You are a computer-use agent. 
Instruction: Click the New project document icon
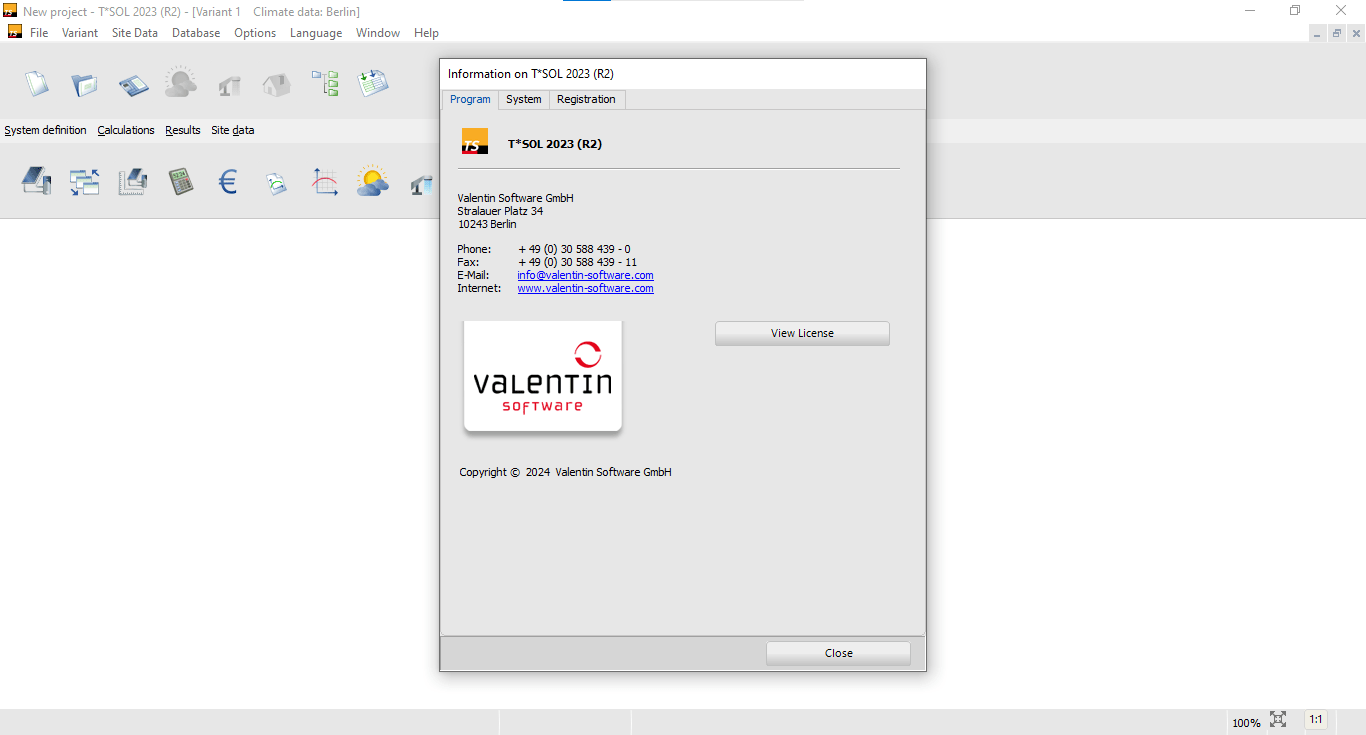pos(37,83)
